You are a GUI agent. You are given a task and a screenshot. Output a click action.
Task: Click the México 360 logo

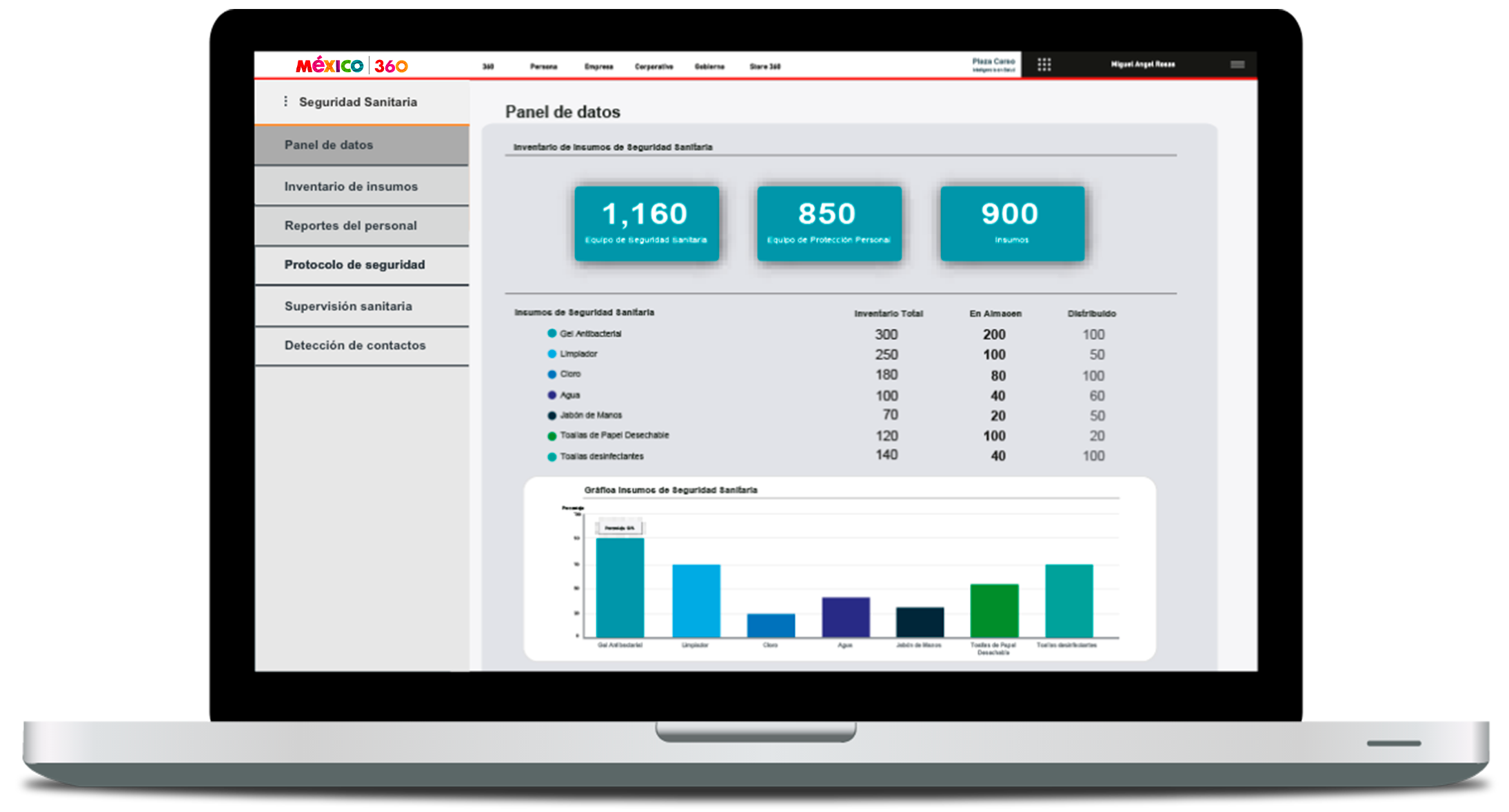pyautogui.click(x=352, y=65)
